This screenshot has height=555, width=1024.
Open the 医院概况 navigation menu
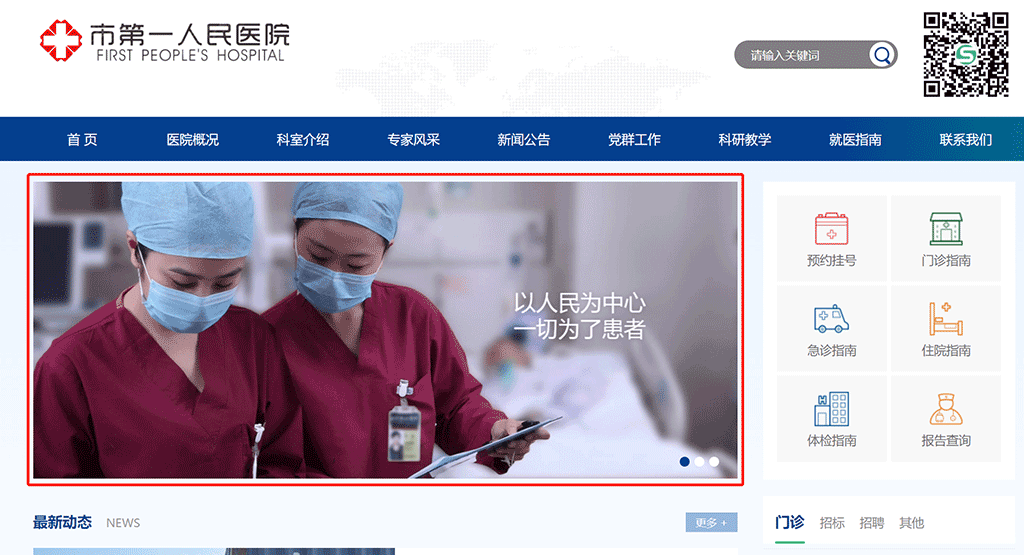point(192,140)
